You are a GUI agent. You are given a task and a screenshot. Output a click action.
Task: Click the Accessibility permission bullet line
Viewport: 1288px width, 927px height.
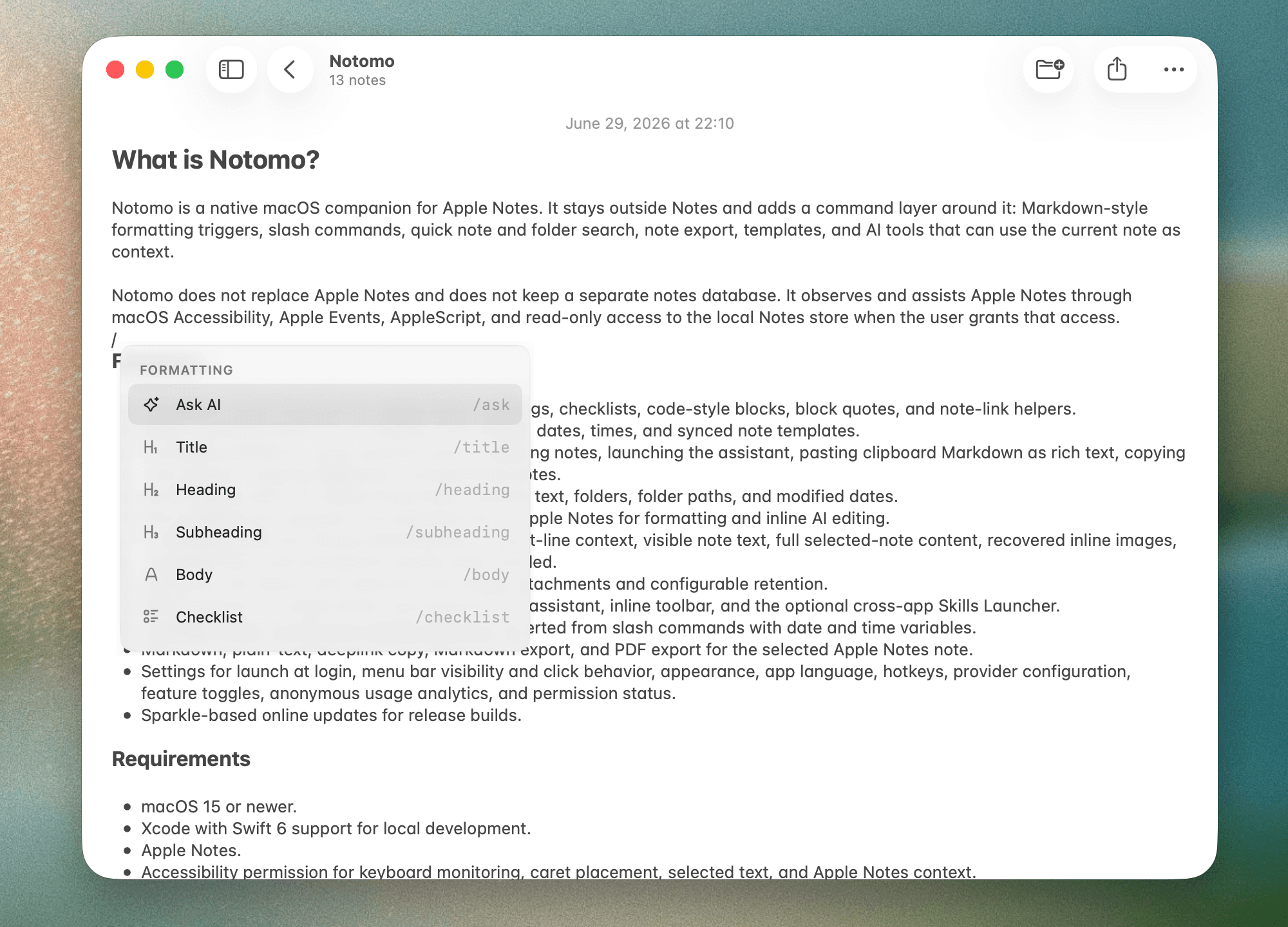[558, 871]
